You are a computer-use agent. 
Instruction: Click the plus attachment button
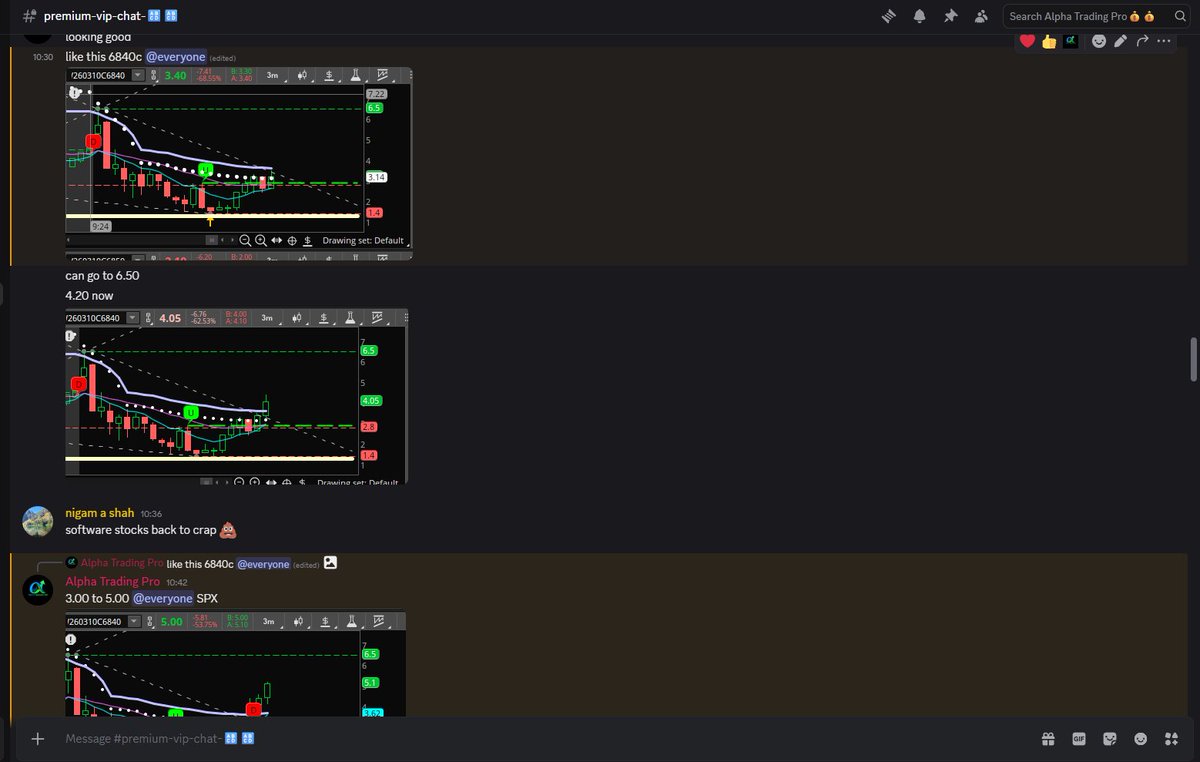point(37,738)
